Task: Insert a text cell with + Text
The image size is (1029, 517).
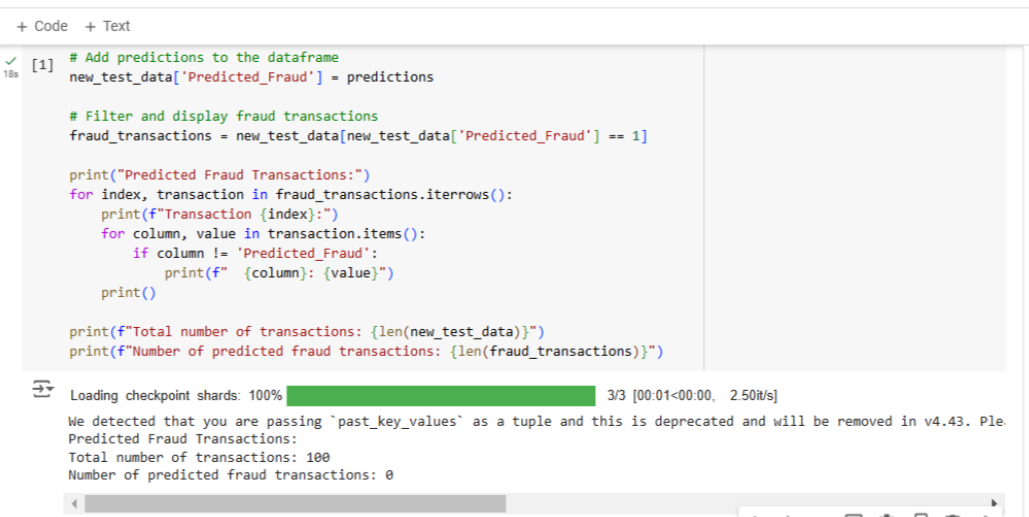Action: coord(108,26)
